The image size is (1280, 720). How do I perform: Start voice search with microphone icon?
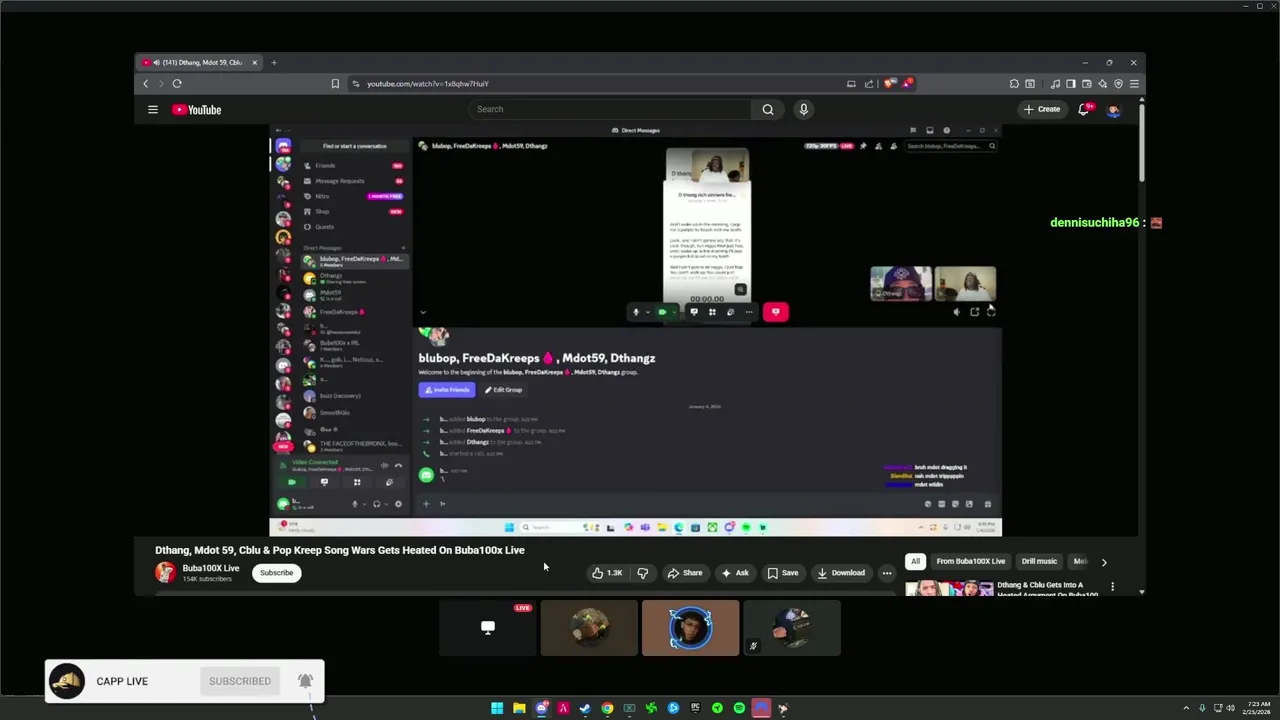[x=803, y=110]
